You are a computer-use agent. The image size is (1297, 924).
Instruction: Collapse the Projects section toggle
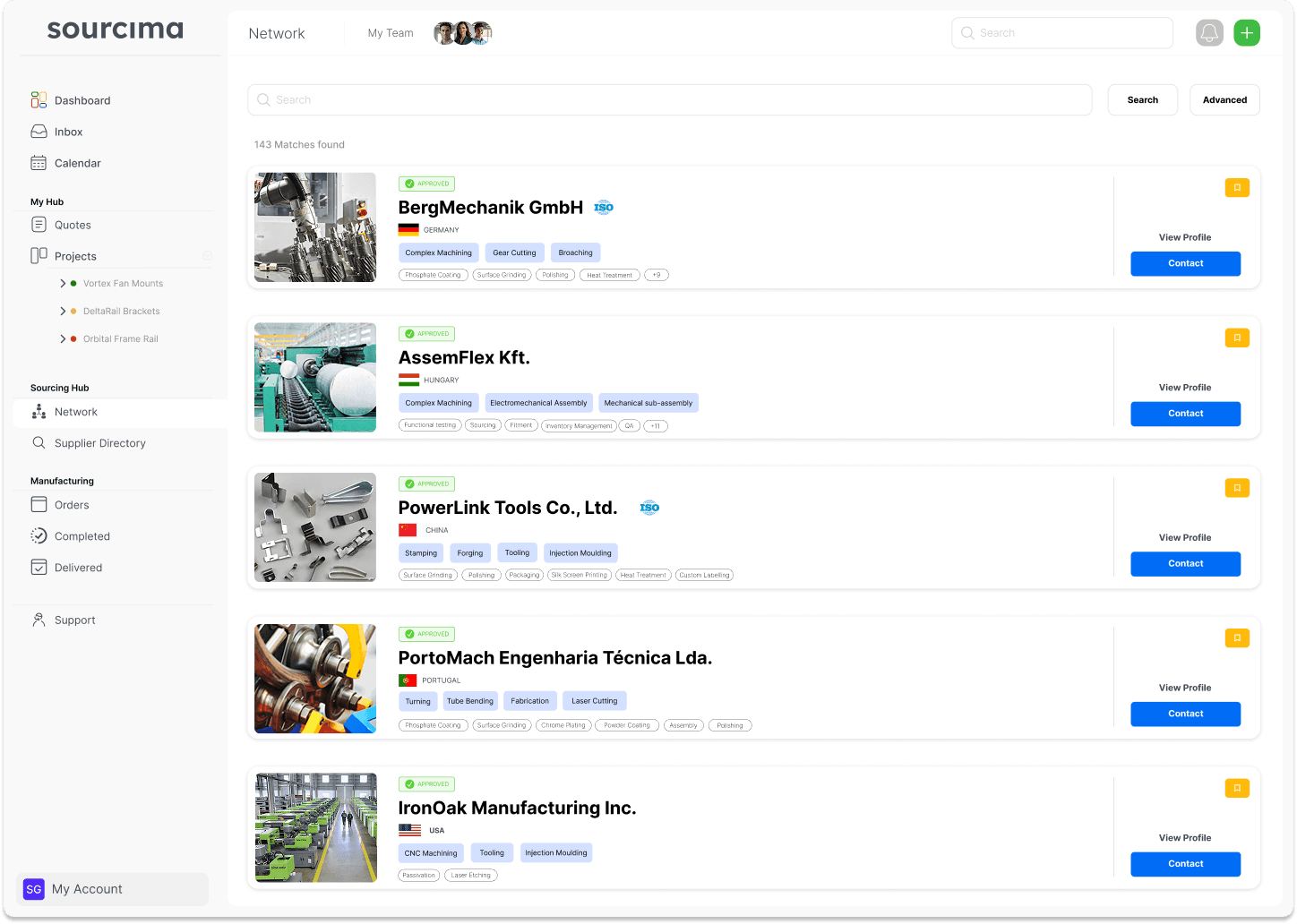207,256
